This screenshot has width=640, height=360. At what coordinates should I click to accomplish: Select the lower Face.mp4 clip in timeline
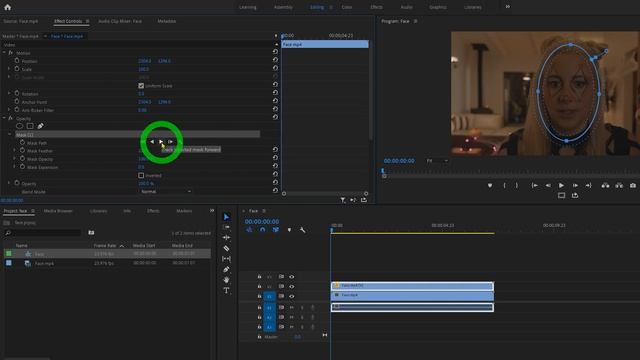coord(412,296)
